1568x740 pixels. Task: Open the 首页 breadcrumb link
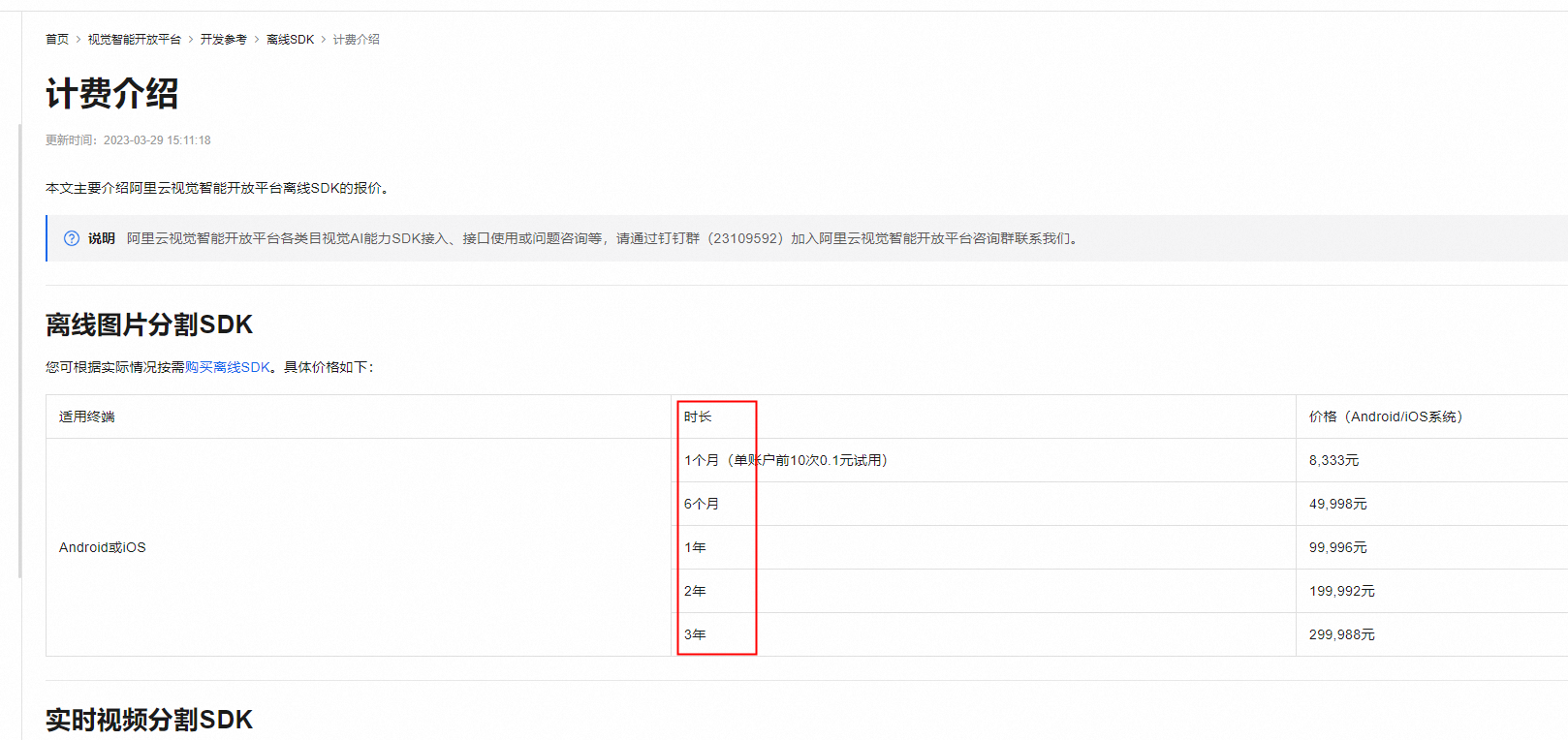tap(57, 40)
